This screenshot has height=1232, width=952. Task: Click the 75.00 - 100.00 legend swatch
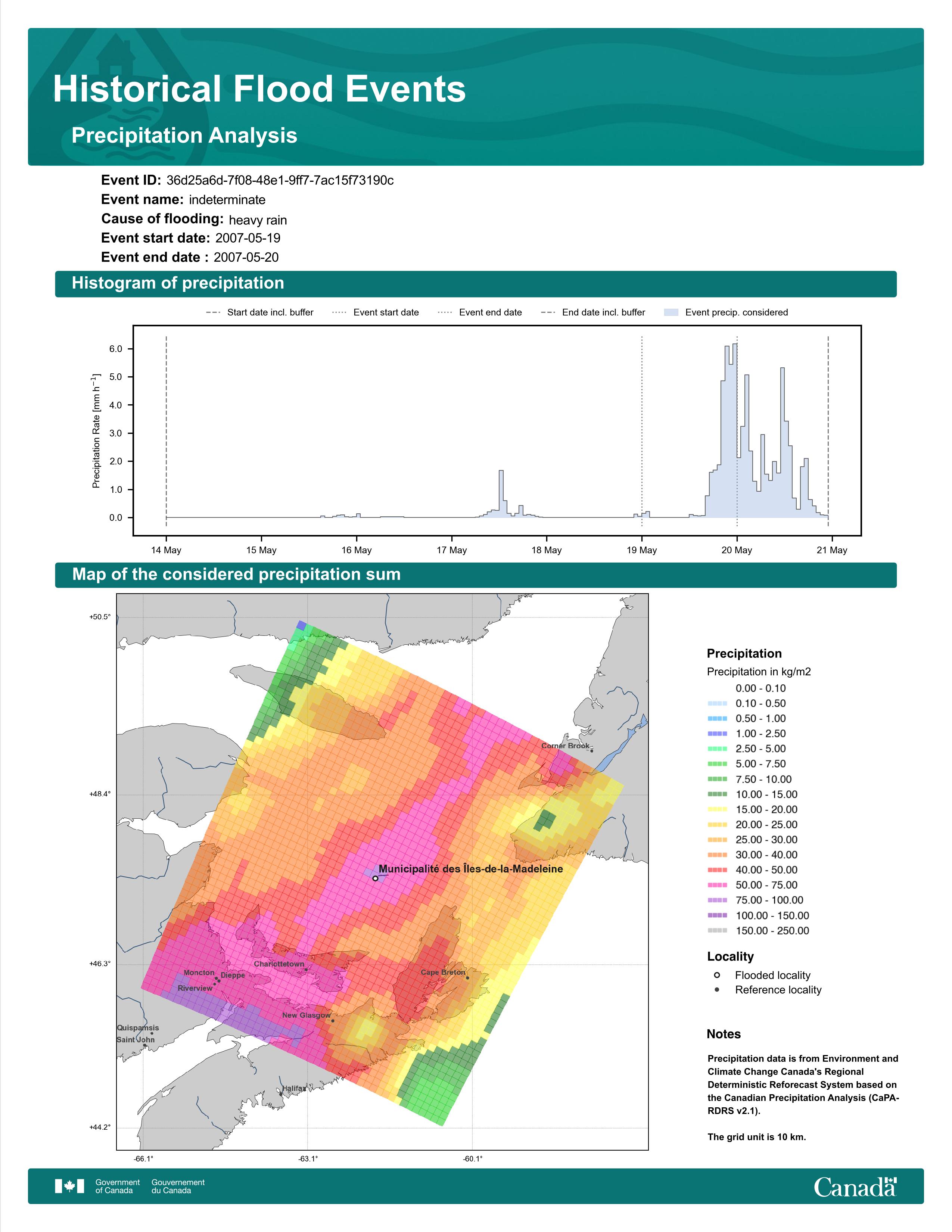click(718, 900)
